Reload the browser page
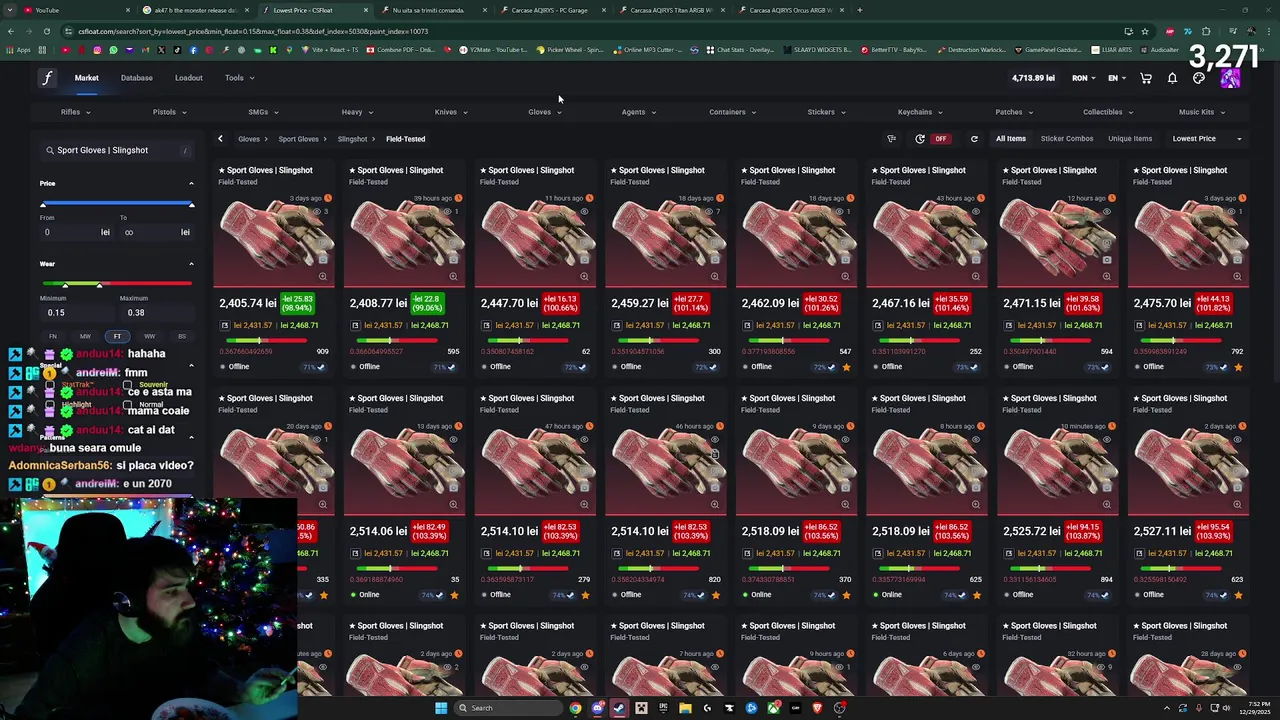1280x720 pixels. pos(46,31)
